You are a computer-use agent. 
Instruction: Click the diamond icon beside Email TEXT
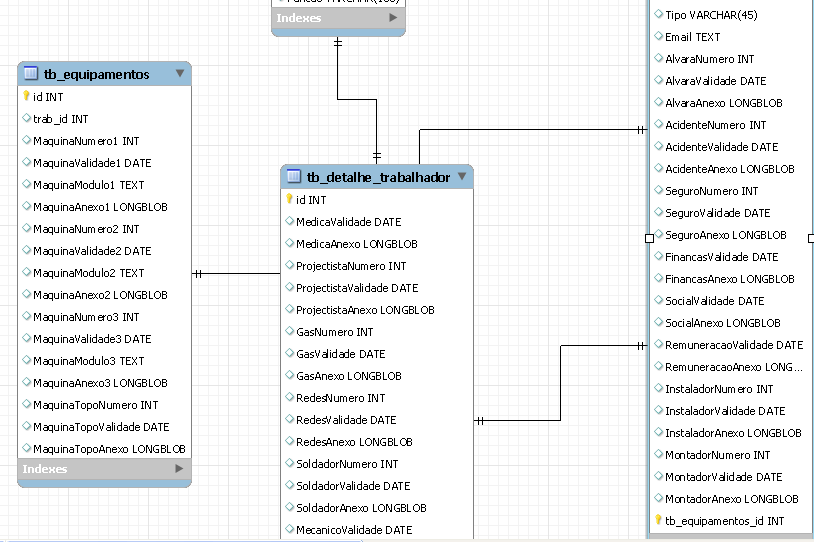tap(658, 37)
